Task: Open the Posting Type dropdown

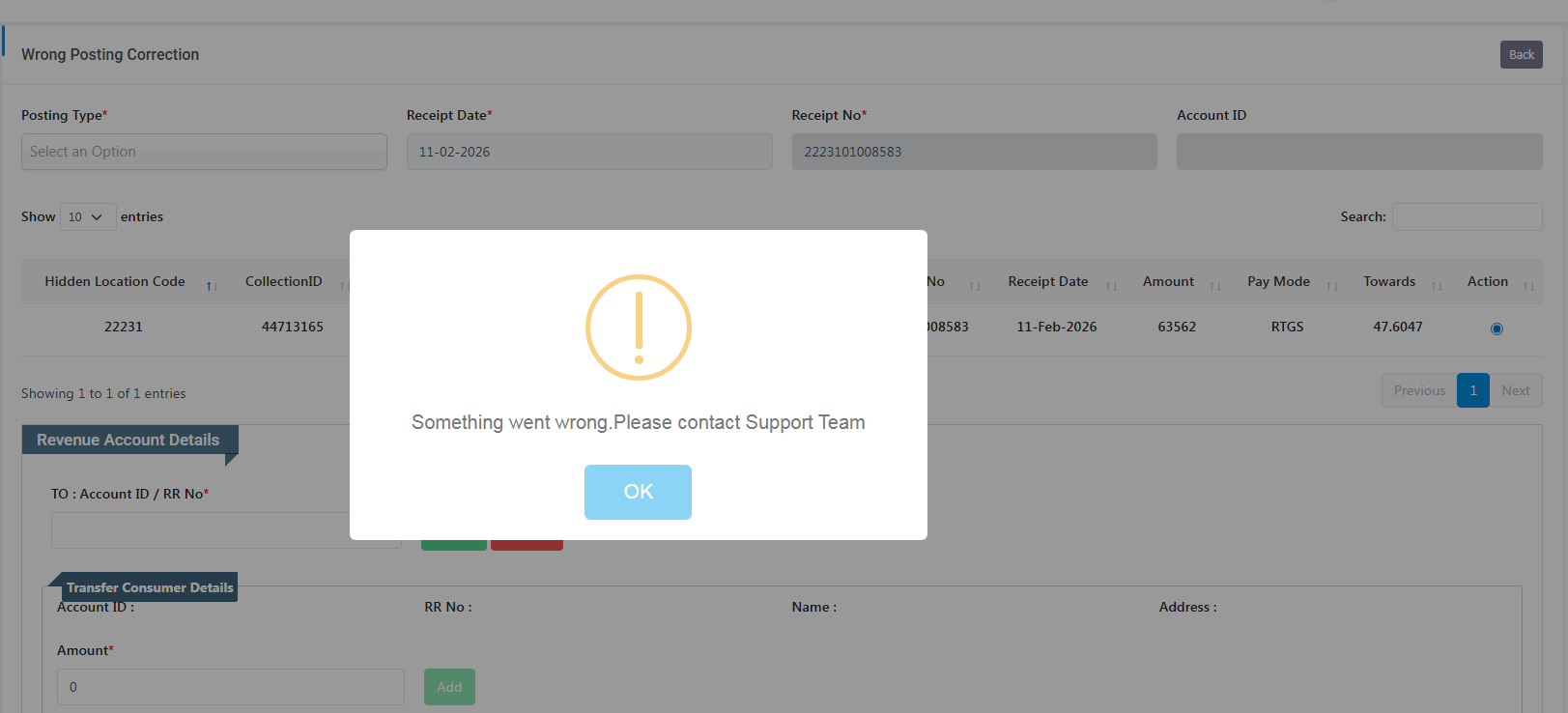Action: (204, 152)
